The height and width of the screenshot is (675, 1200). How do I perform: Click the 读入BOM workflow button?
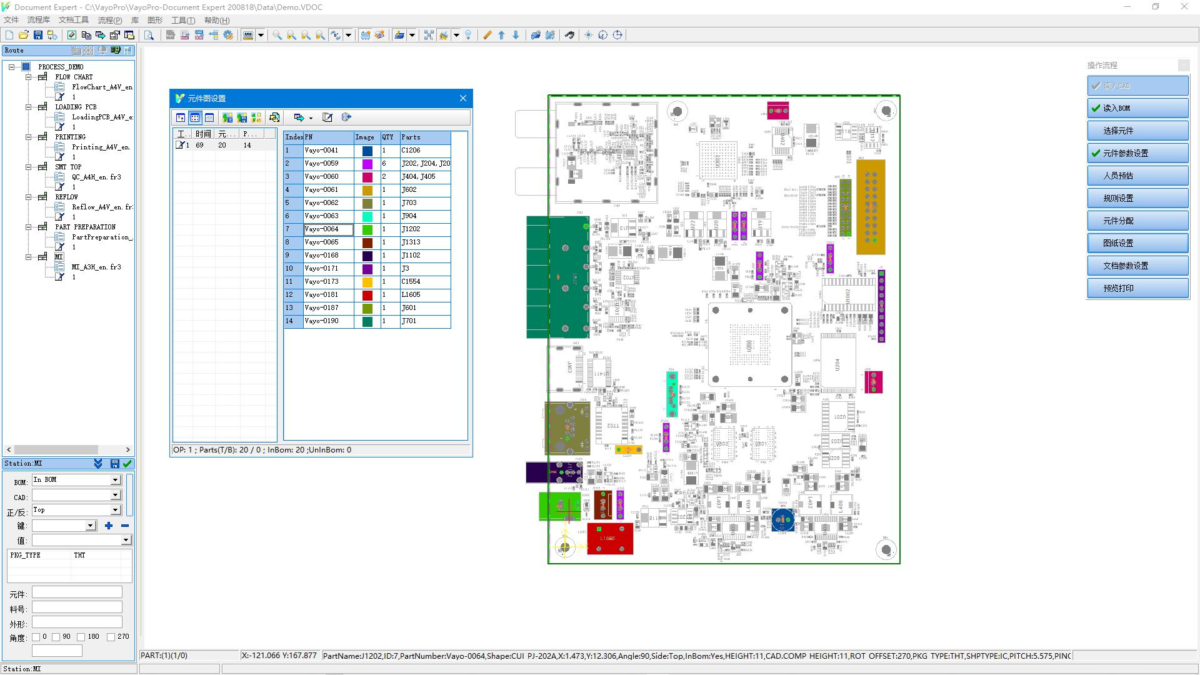coord(1138,108)
